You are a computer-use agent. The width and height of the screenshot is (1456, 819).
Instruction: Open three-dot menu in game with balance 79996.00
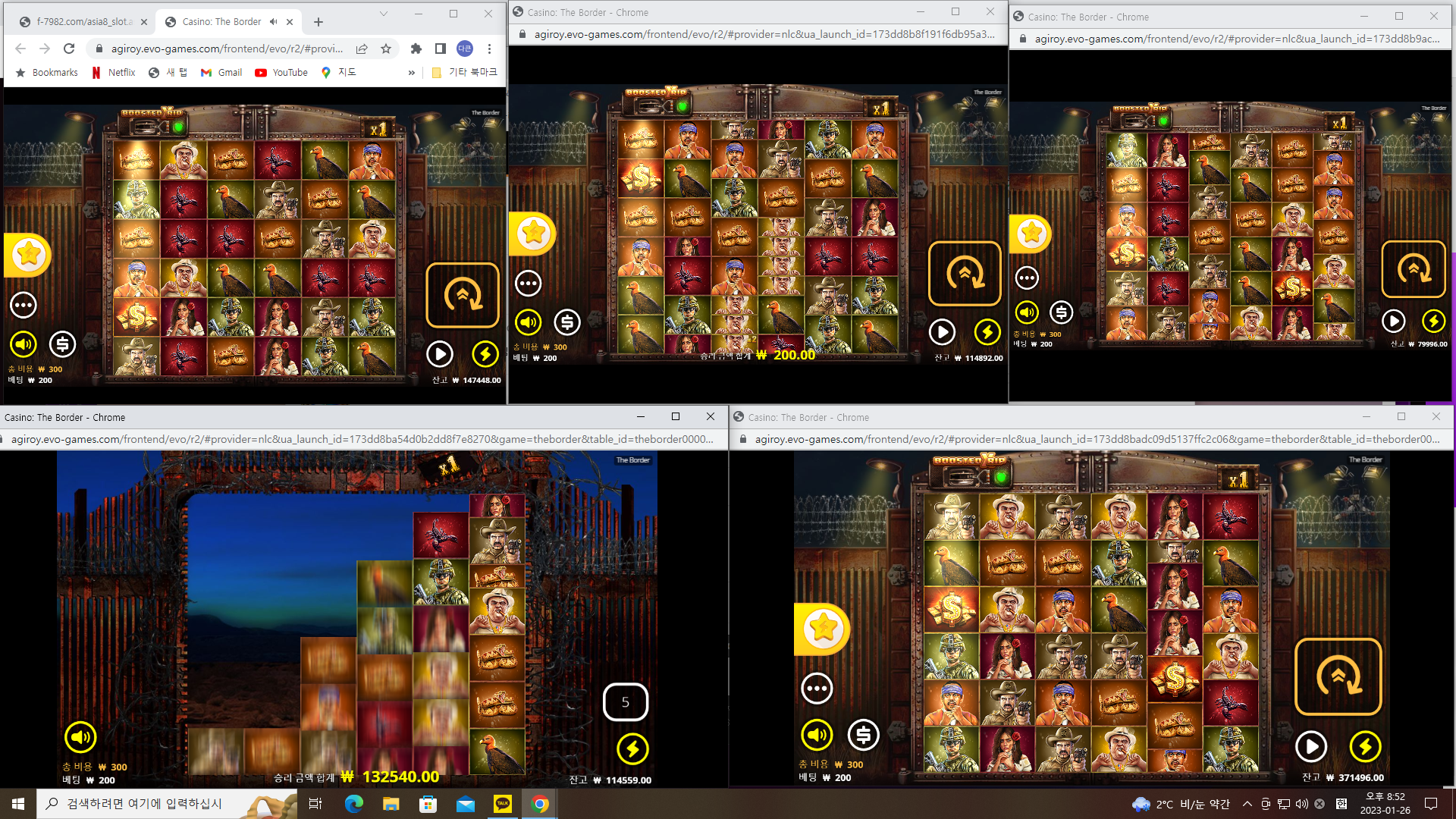tap(1028, 278)
